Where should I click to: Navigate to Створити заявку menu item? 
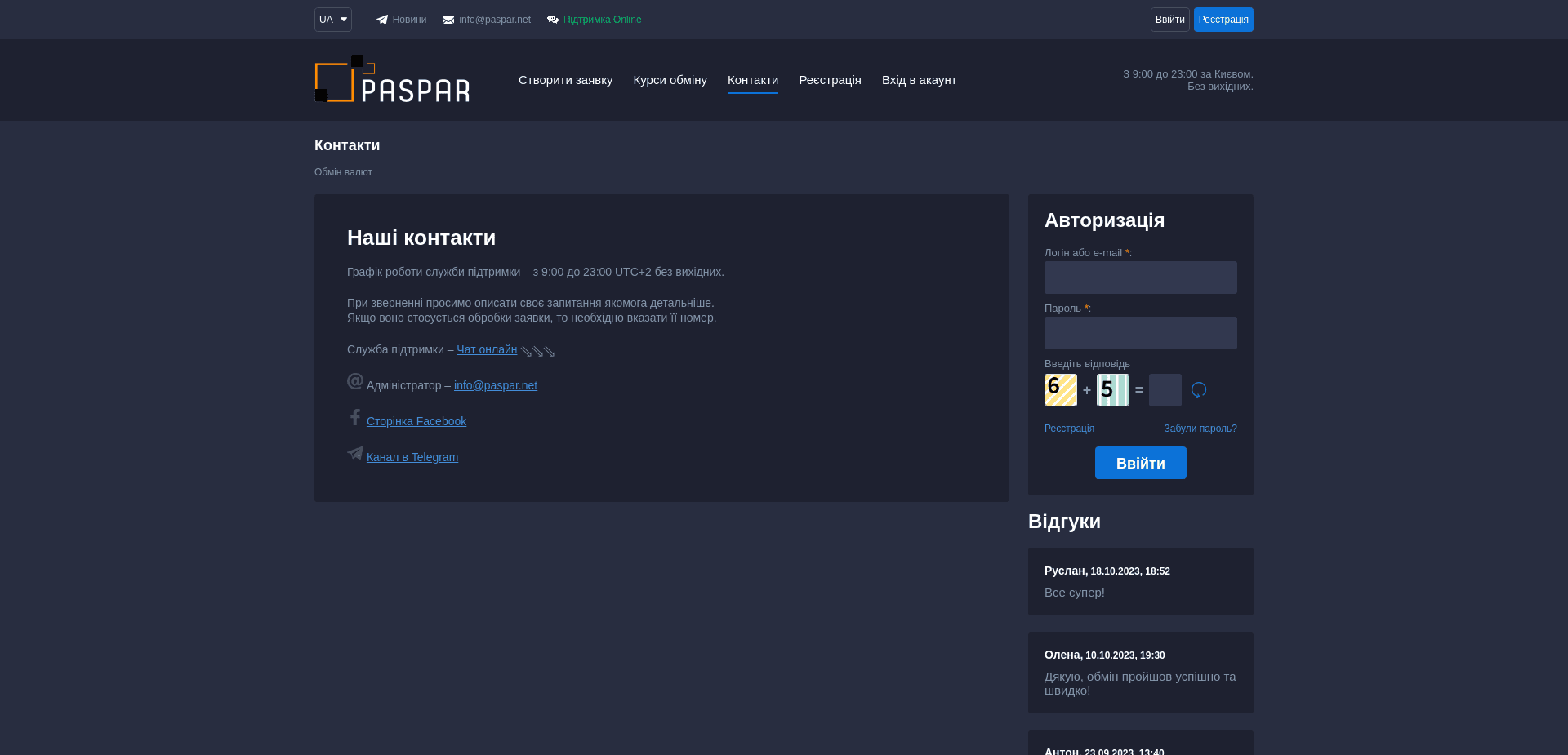[565, 80]
